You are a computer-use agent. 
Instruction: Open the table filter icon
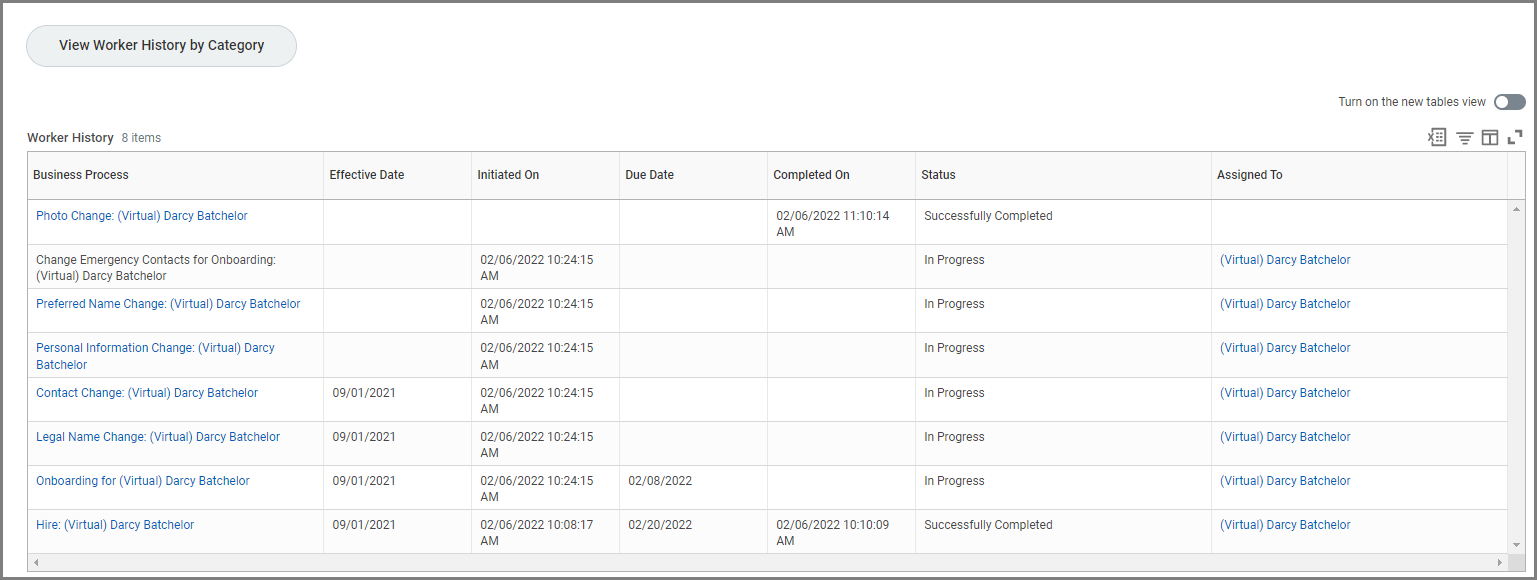coord(1464,138)
